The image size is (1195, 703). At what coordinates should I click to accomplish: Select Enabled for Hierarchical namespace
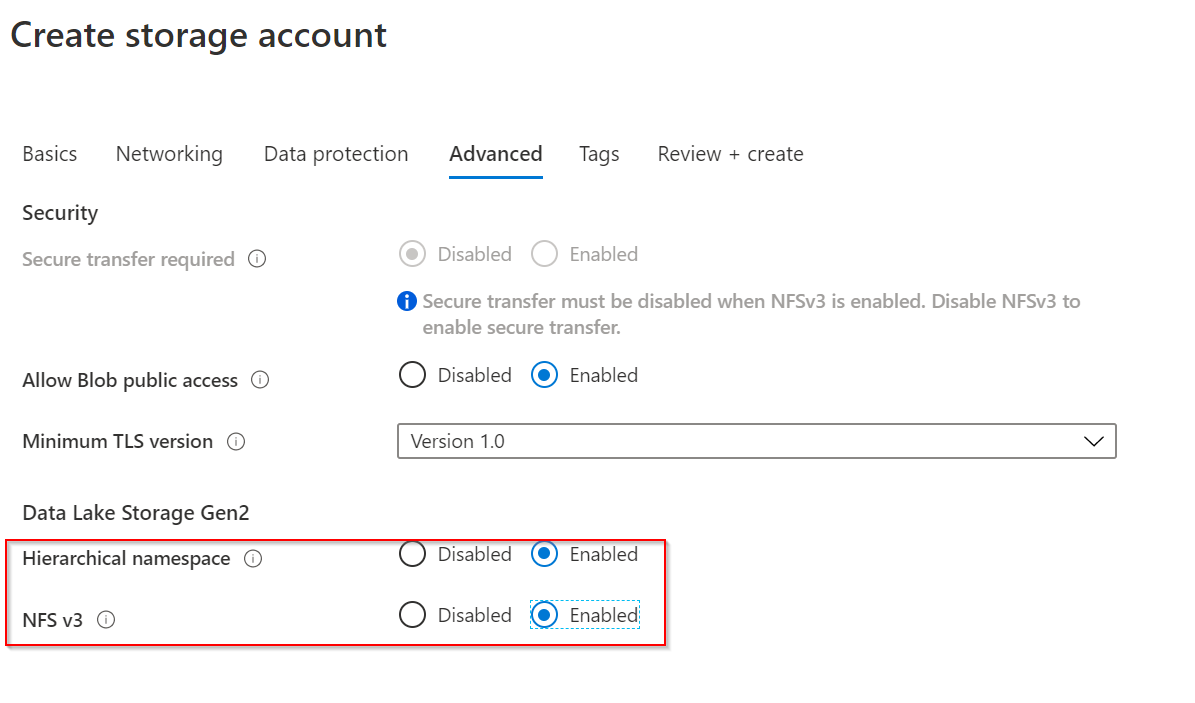pos(544,554)
